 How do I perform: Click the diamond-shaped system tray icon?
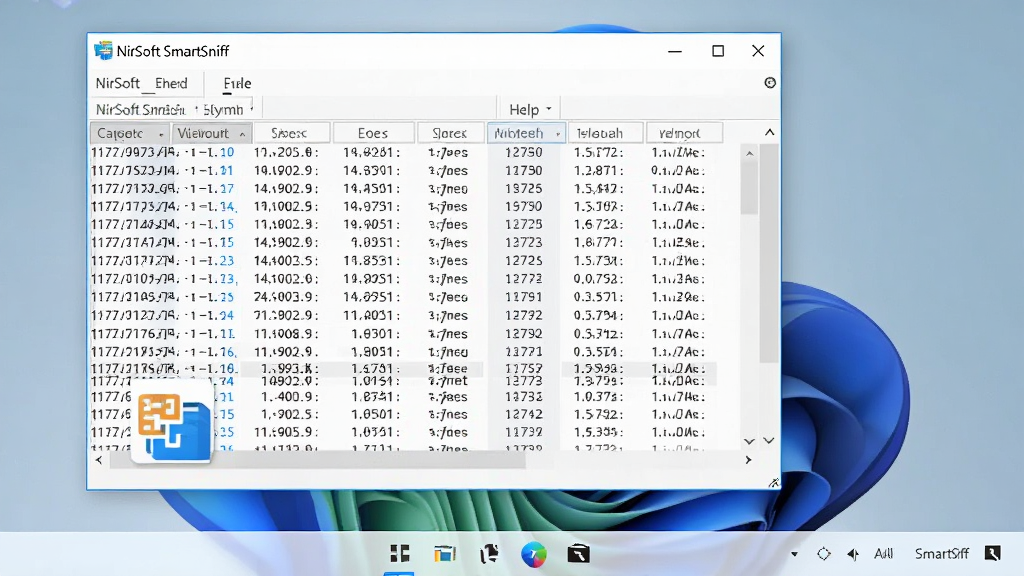point(824,554)
